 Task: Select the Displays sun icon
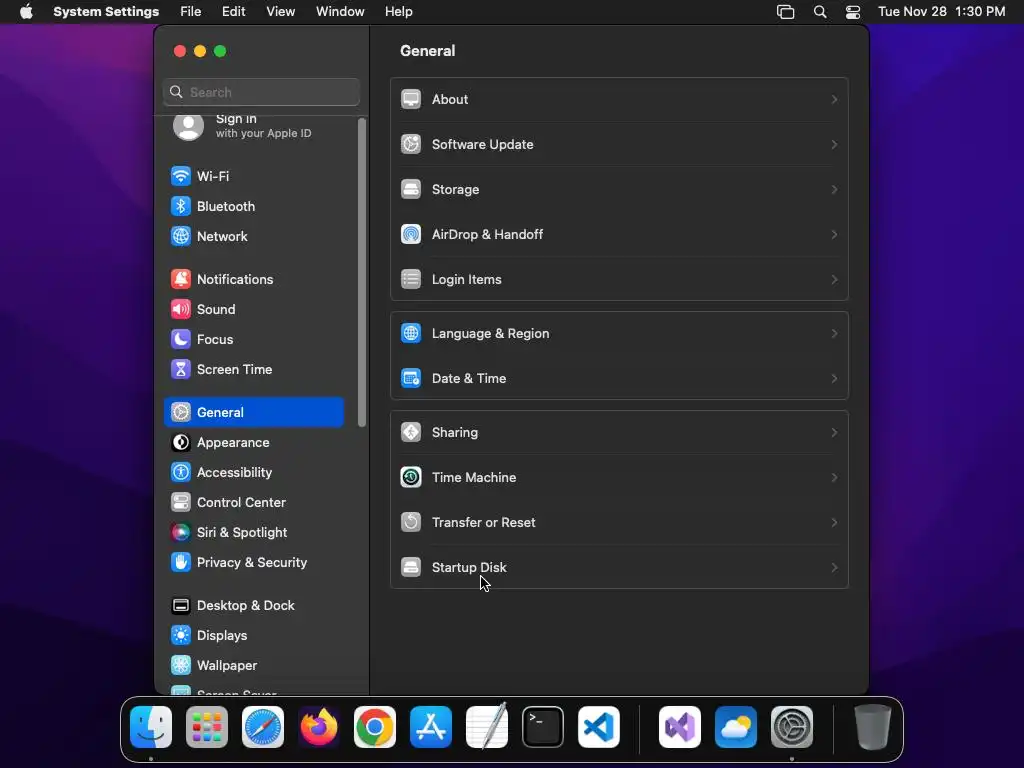[x=181, y=636]
